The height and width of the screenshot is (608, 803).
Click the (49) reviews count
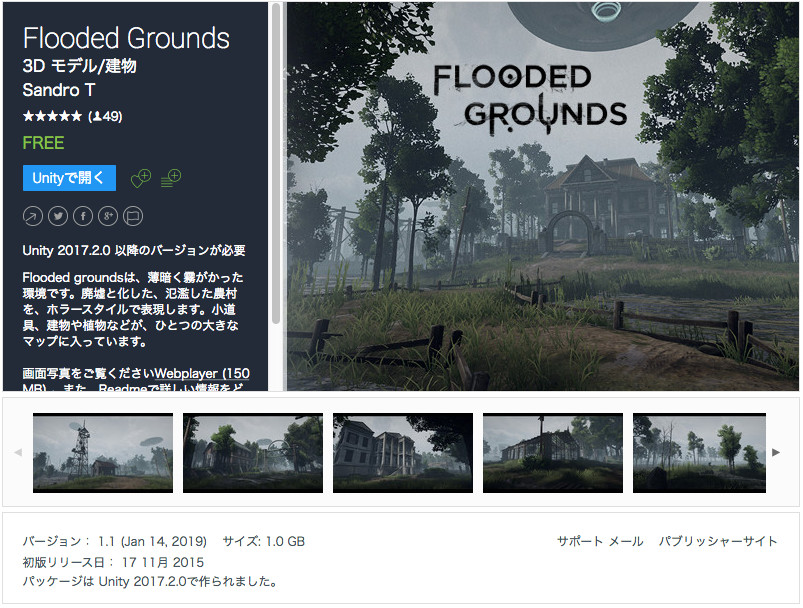(x=105, y=116)
